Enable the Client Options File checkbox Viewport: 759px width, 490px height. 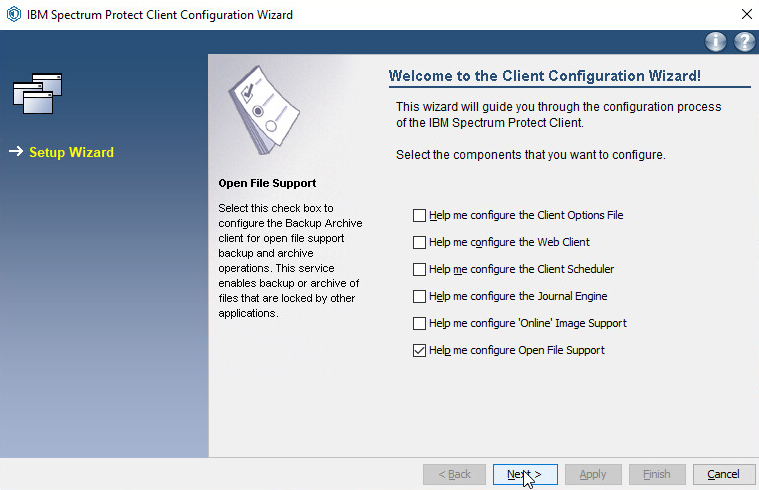pyautogui.click(x=419, y=215)
